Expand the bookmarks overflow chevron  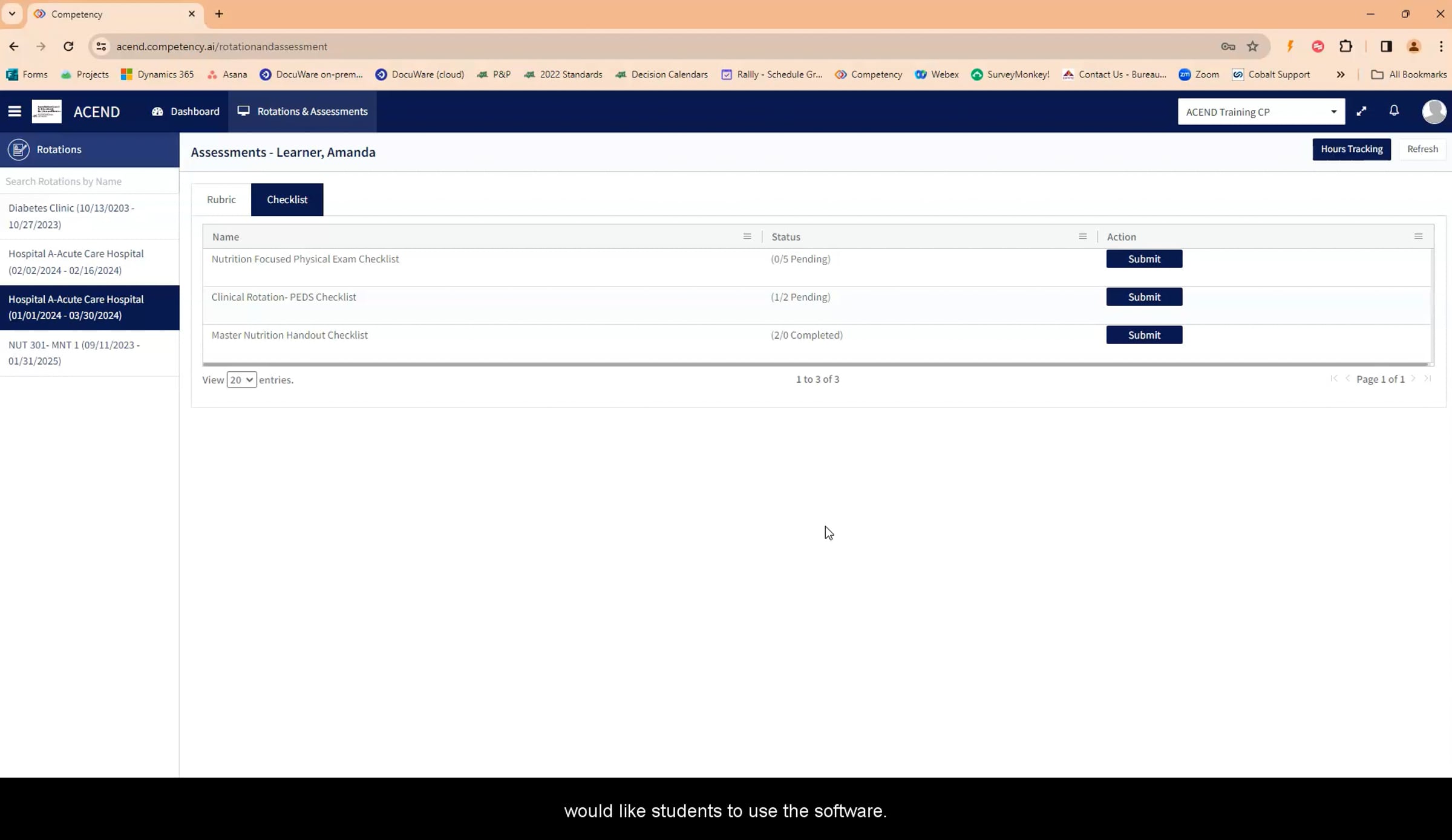click(1341, 74)
